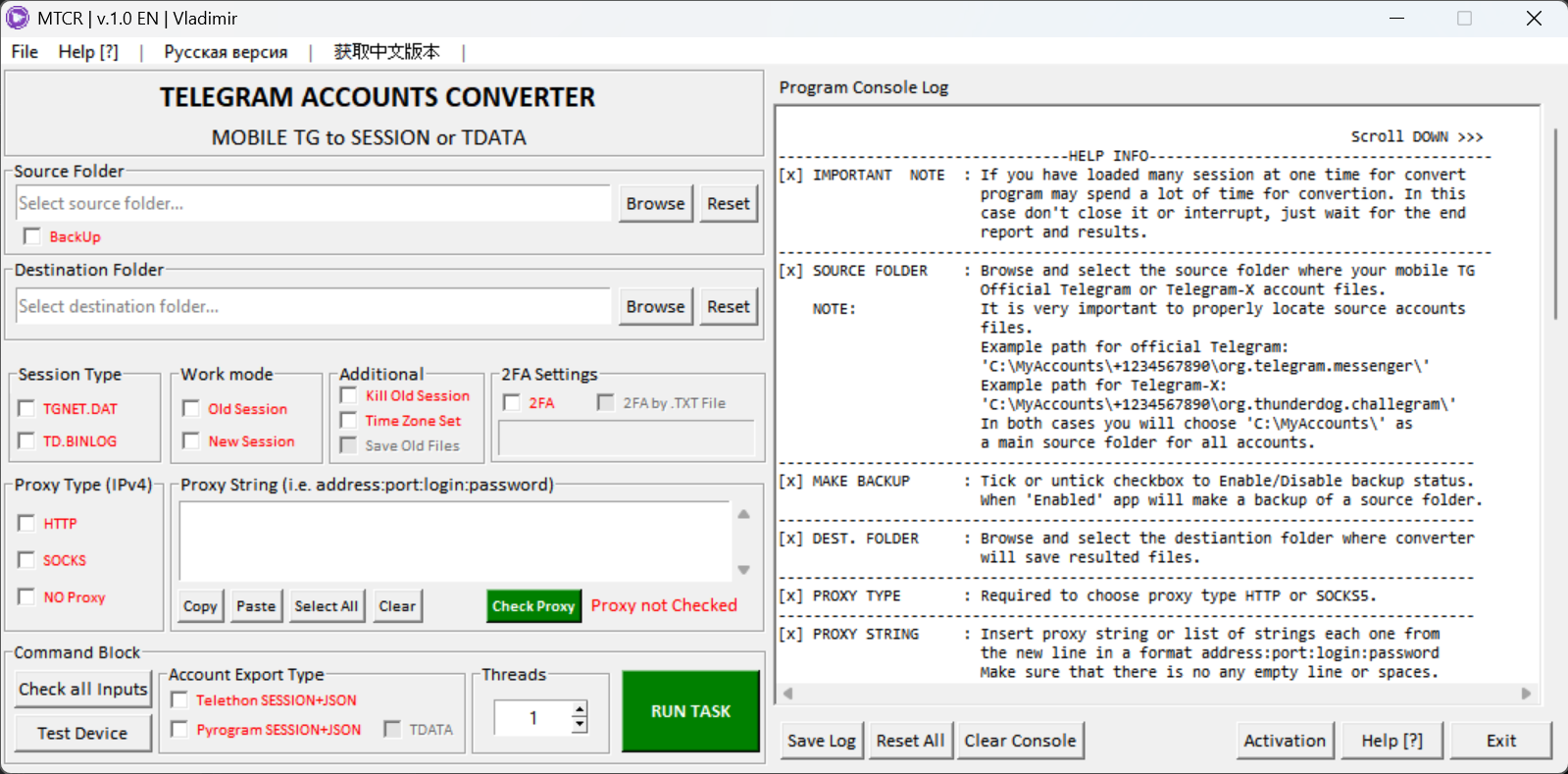This screenshot has height=774, width=1568.
Task: Click the proxy string scroll up arrow
Action: [x=744, y=514]
